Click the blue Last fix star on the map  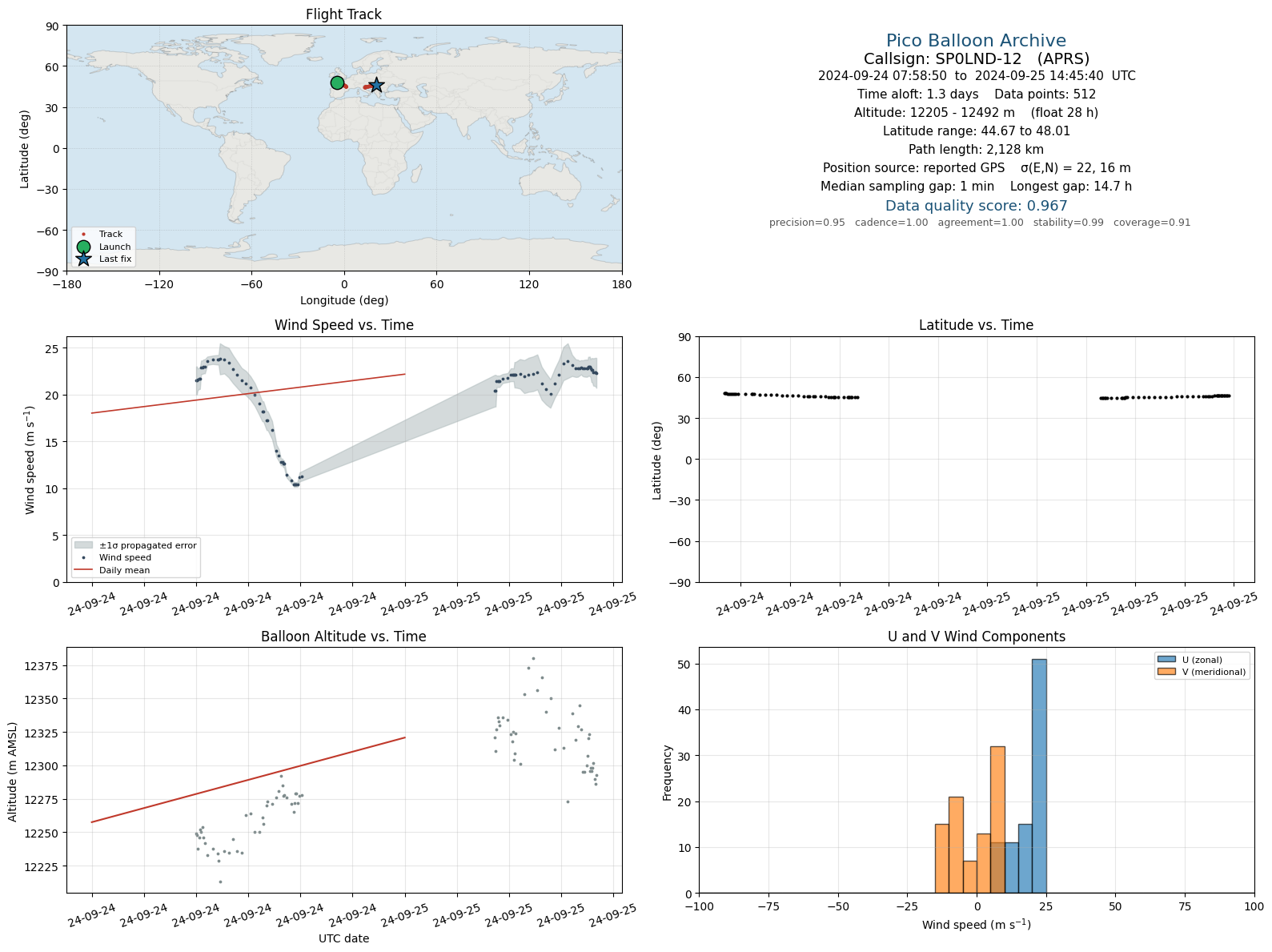tap(376, 86)
